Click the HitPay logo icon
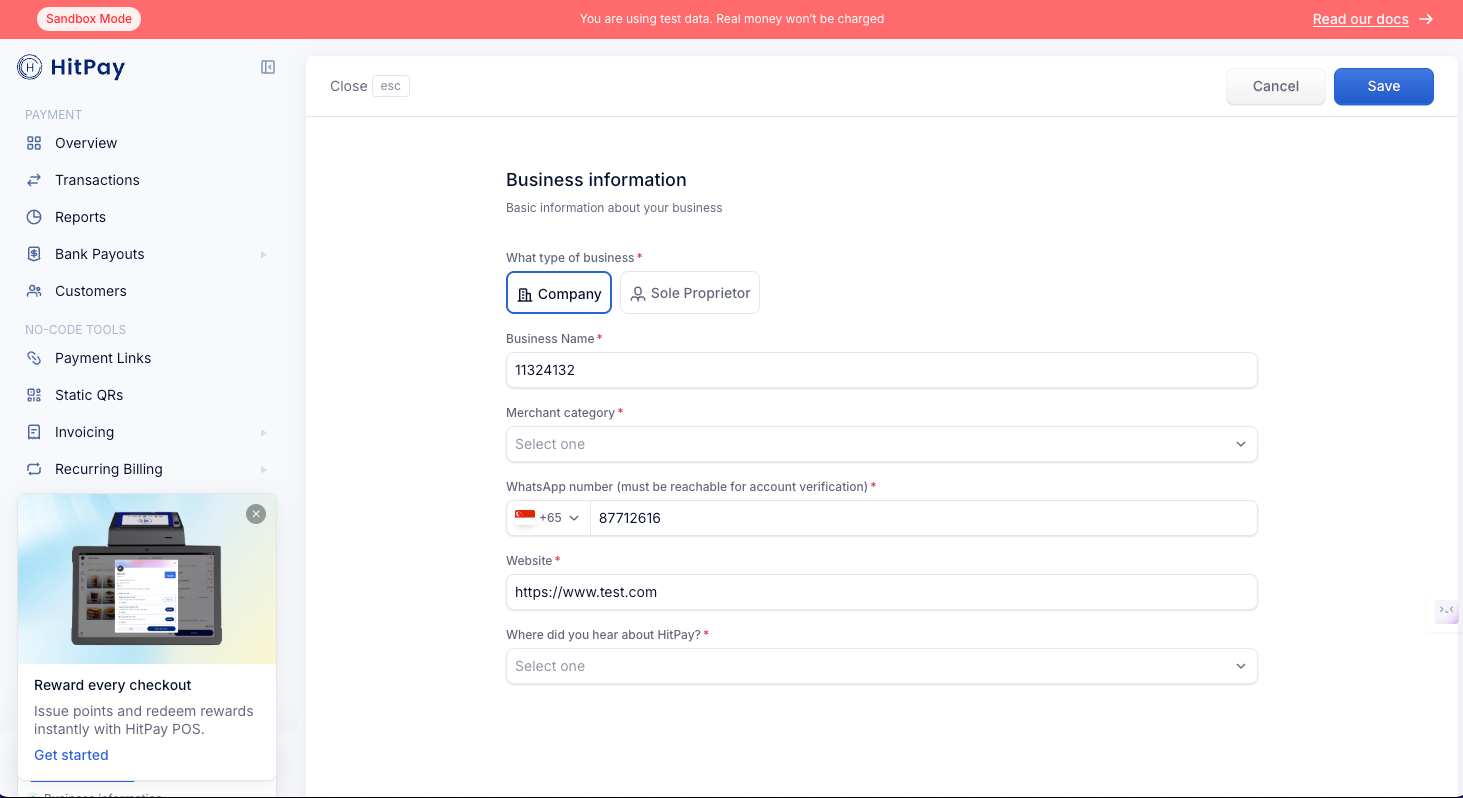Viewport: 1463px width, 798px height. tap(30, 67)
